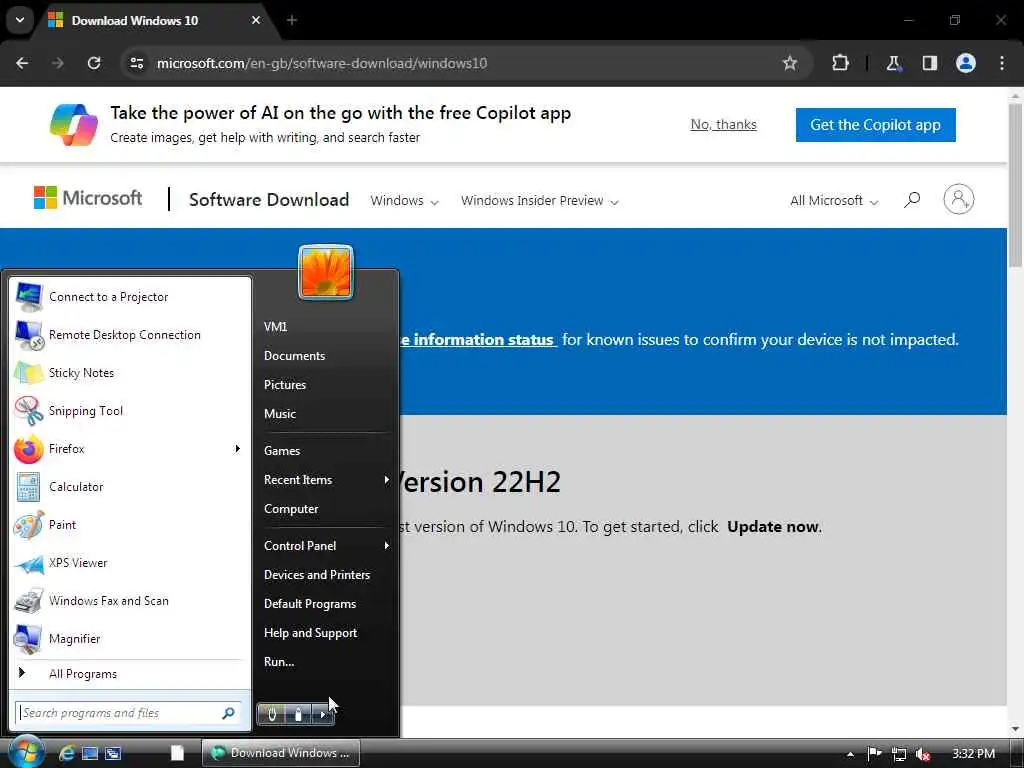Viewport: 1024px width, 768px height.
Task: Click the Get the Copilot app button
Action: (875, 125)
